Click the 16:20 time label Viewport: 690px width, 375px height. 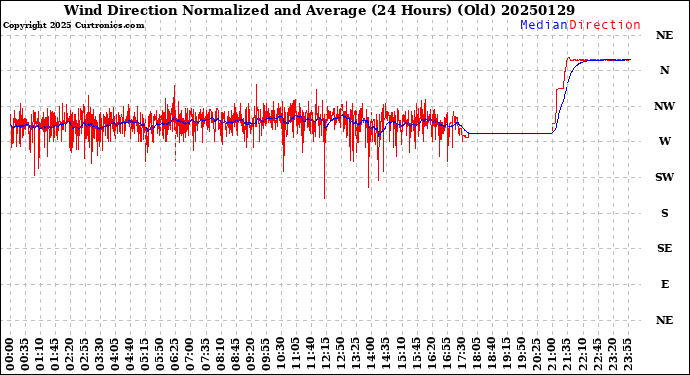pos(431,355)
